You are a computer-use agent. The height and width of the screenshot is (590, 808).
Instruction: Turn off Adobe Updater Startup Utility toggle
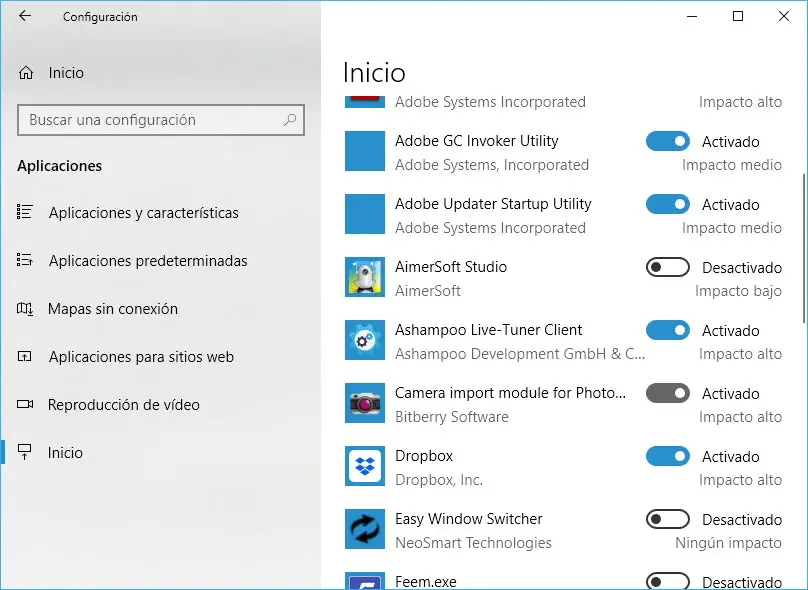668,205
